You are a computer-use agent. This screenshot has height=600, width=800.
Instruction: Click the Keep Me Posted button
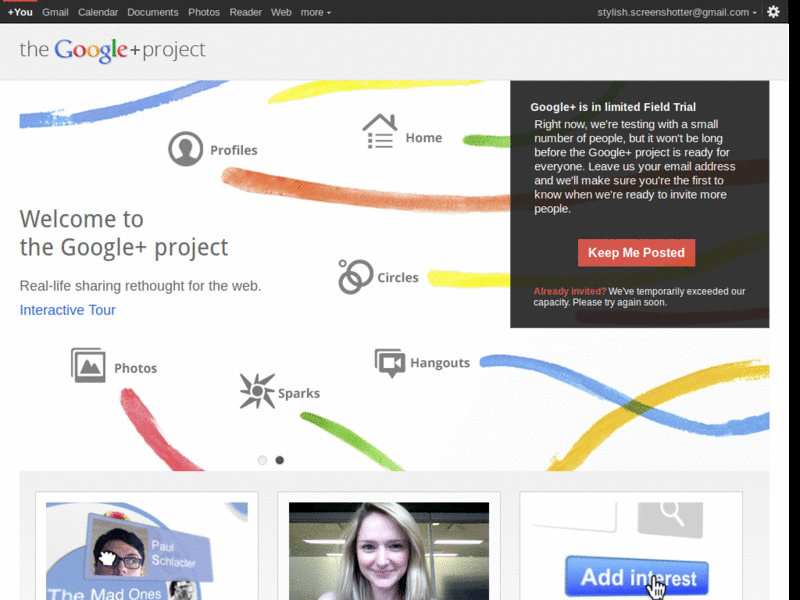(x=636, y=253)
